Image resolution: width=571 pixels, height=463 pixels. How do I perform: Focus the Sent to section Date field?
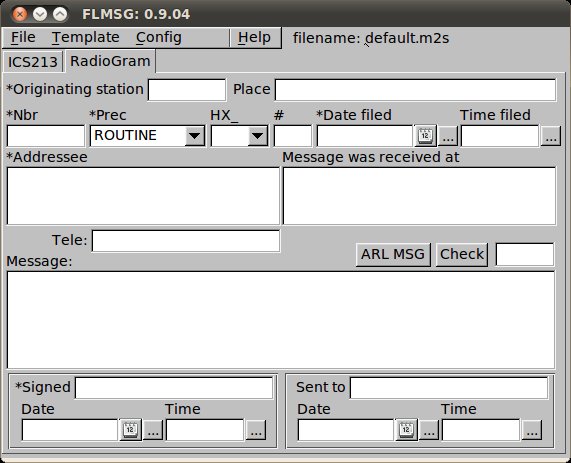346,430
